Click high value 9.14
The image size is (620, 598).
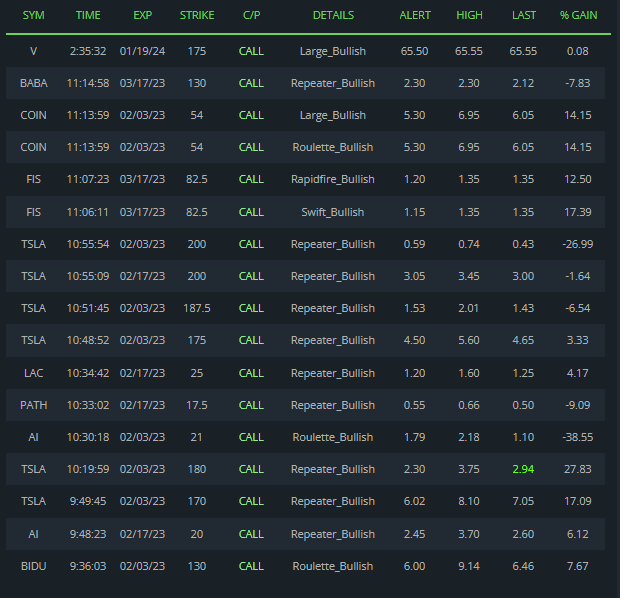point(469,566)
